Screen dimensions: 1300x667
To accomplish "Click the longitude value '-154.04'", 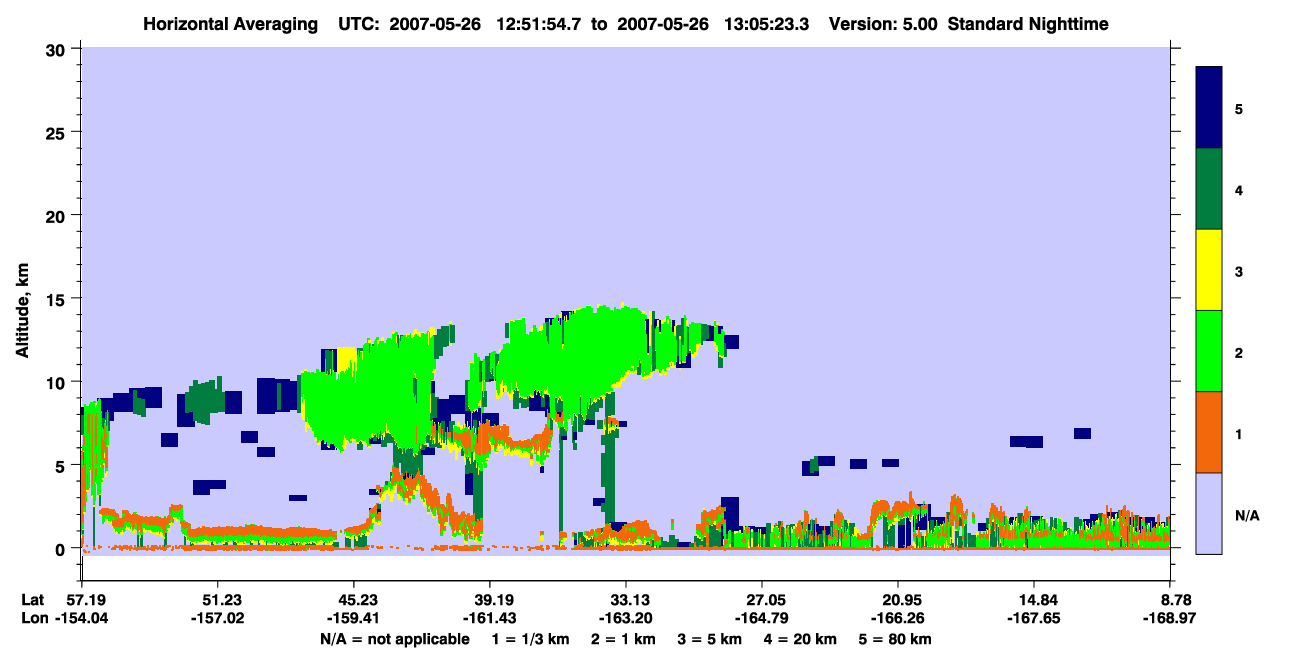I will click(x=82, y=619).
